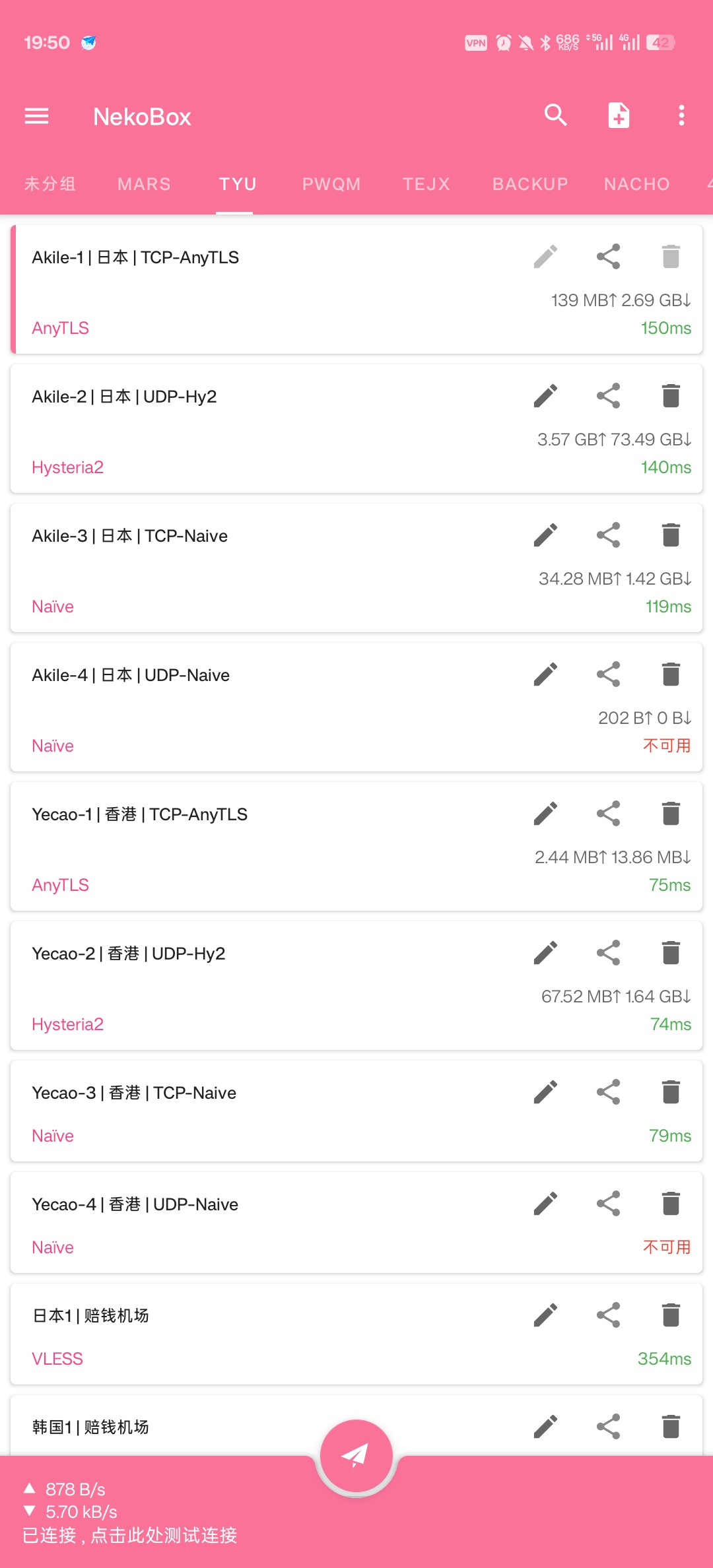Share the 韩国1 赔钱机场 profile
The width and height of the screenshot is (713, 1568).
pyautogui.click(x=608, y=1426)
